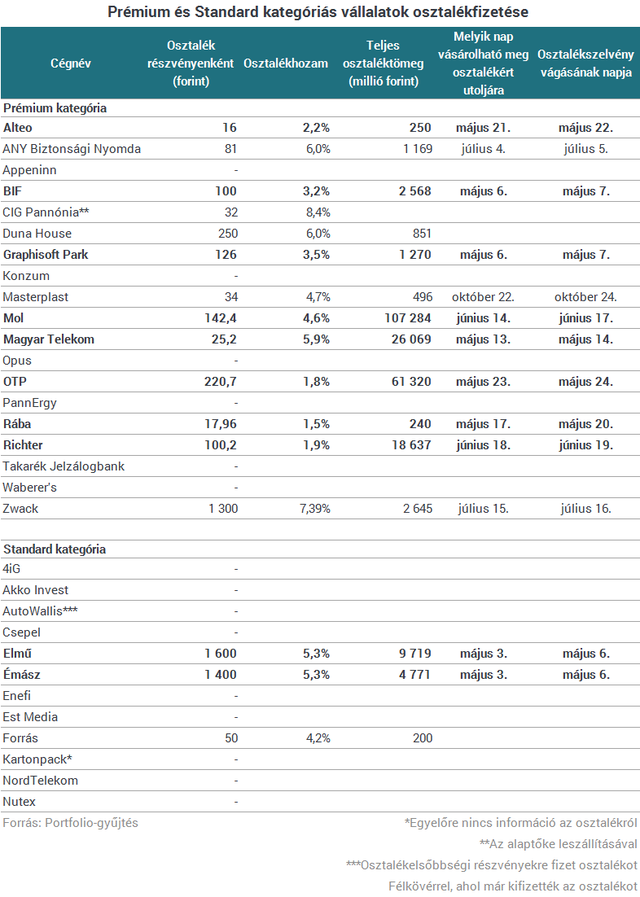The width and height of the screenshot is (640, 897).
Task: Select Mol dividend value 142,4
Action: (x=220, y=318)
